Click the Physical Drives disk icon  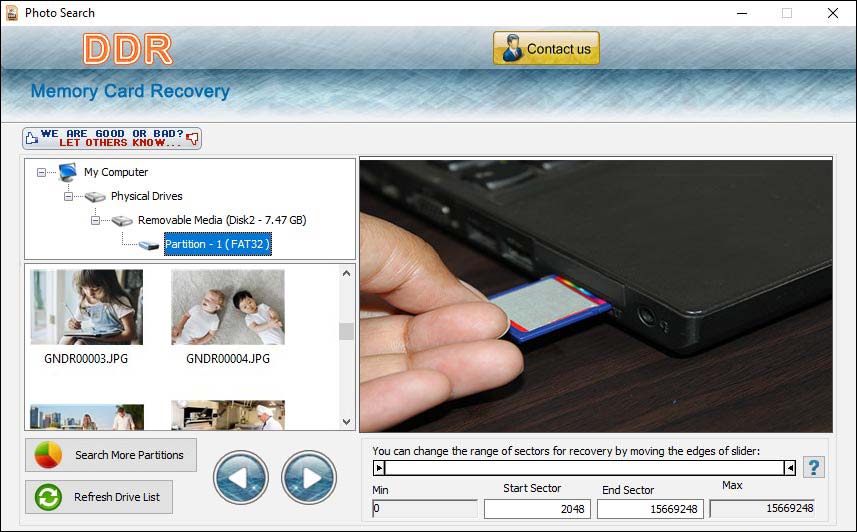point(95,197)
